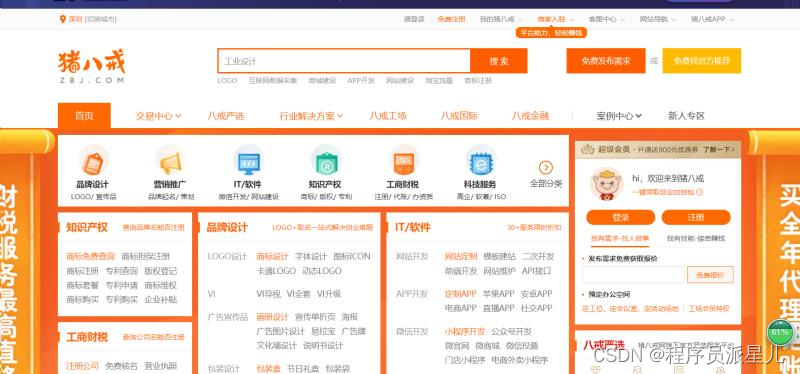Click the pig mascot avatar
This screenshot has height=374, width=800.
[x=607, y=184]
